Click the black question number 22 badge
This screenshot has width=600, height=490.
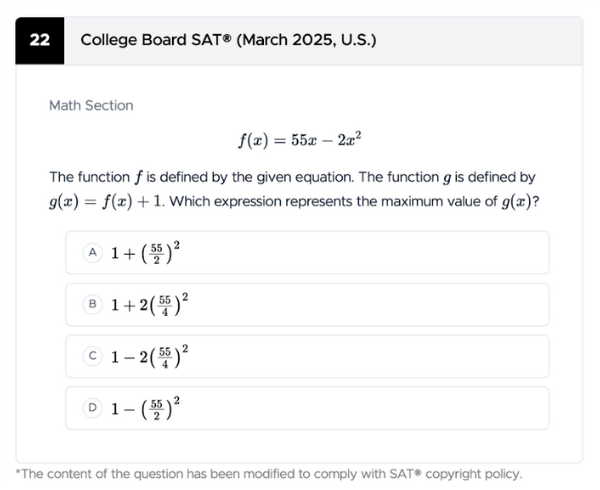point(41,41)
